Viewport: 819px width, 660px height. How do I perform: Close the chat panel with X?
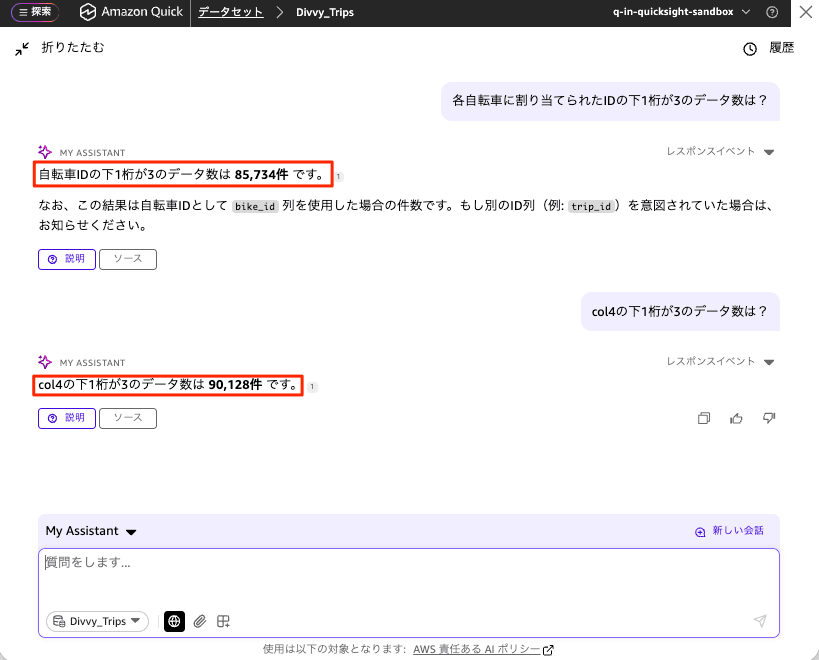click(805, 11)
